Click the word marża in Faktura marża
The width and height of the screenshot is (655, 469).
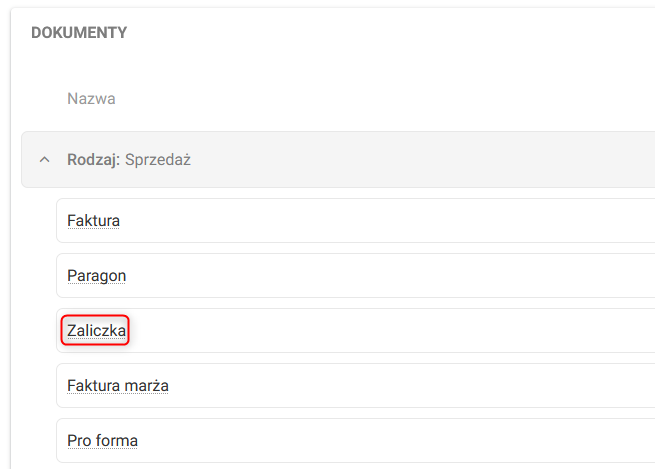(146, 385)
